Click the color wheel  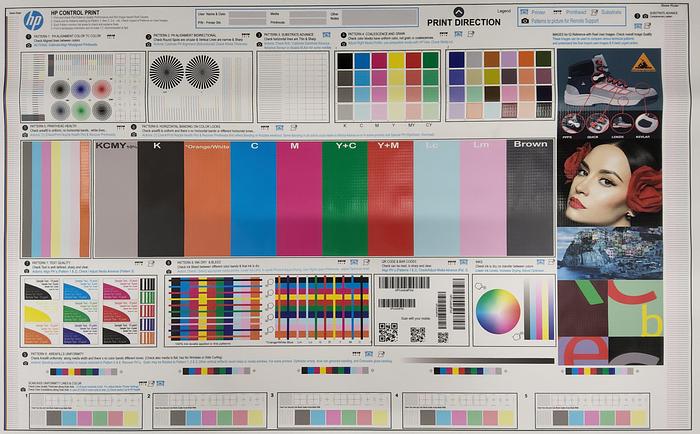(x=498, y=312)
